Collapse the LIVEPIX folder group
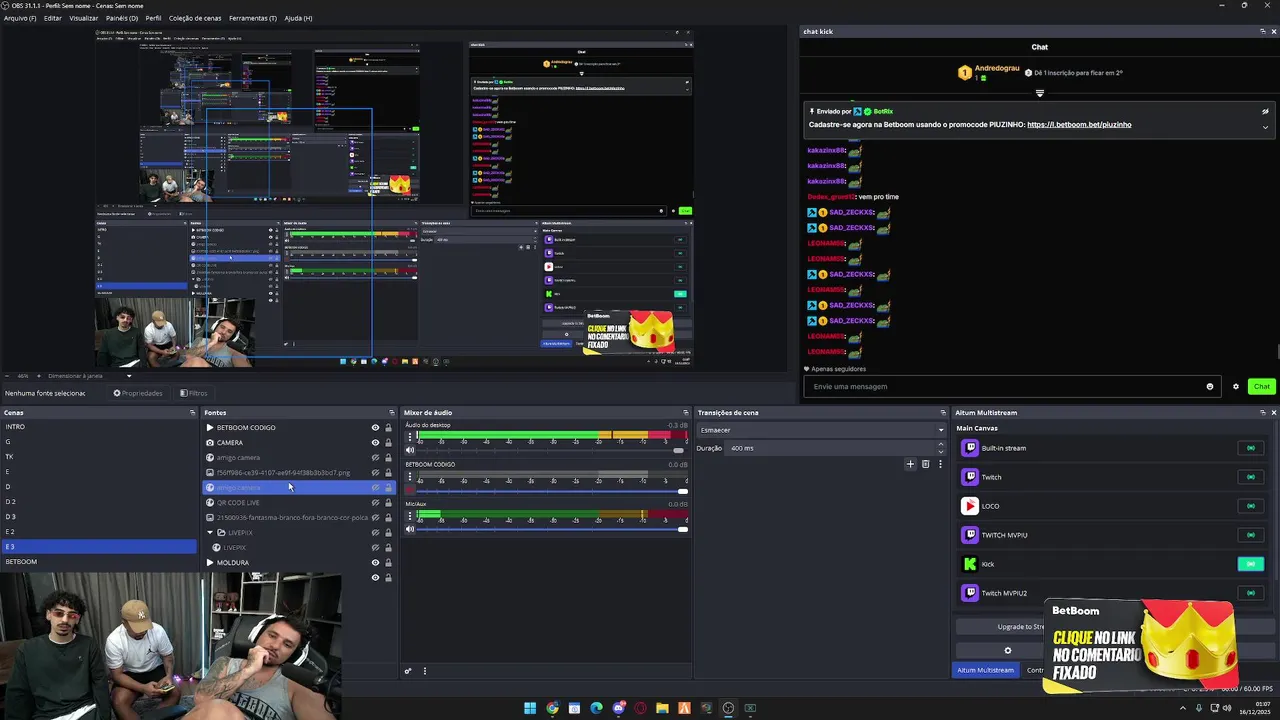The width and height of the screenshot is (1280, 720). tap(210, 533)
